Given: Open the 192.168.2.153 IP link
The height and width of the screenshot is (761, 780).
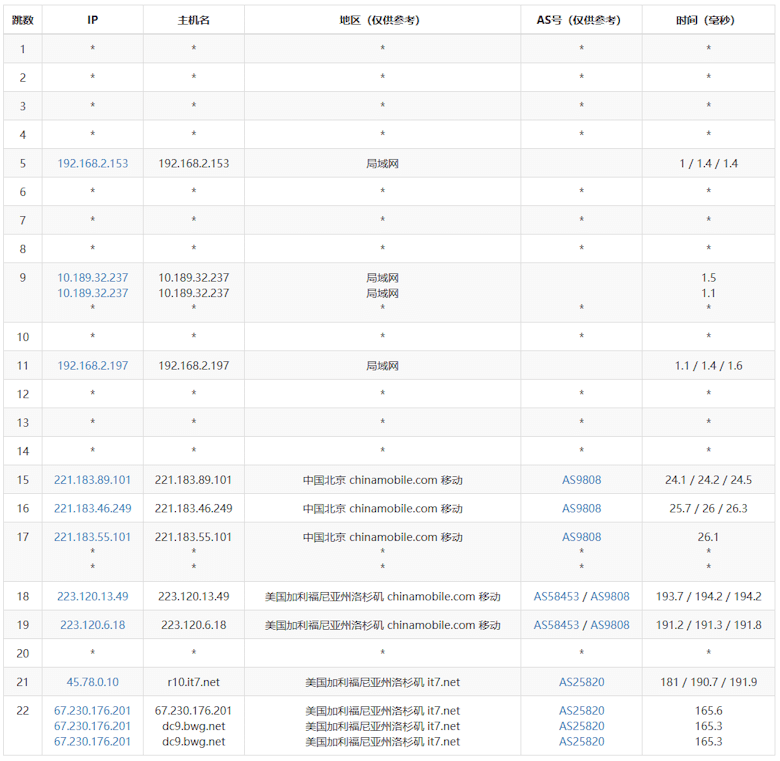Looking at the screenshot, I should [x=92, y=163].
